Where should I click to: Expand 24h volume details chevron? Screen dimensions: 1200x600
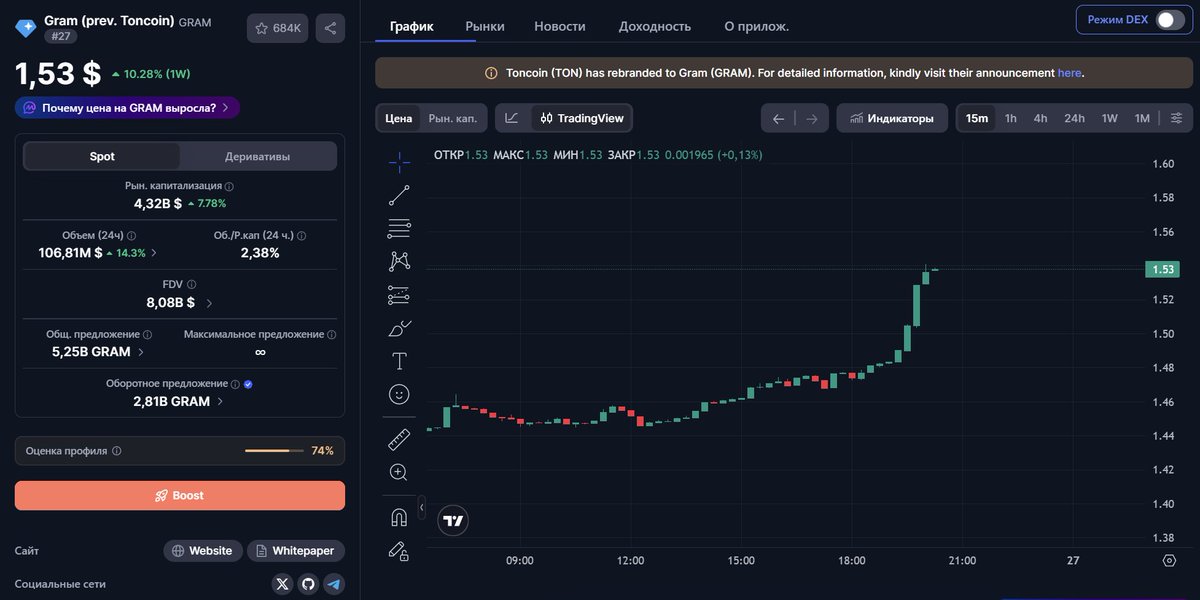153,253
